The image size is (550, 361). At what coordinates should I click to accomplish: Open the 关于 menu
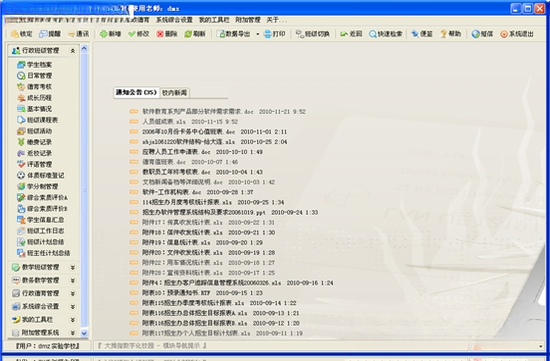coord(276,20)
